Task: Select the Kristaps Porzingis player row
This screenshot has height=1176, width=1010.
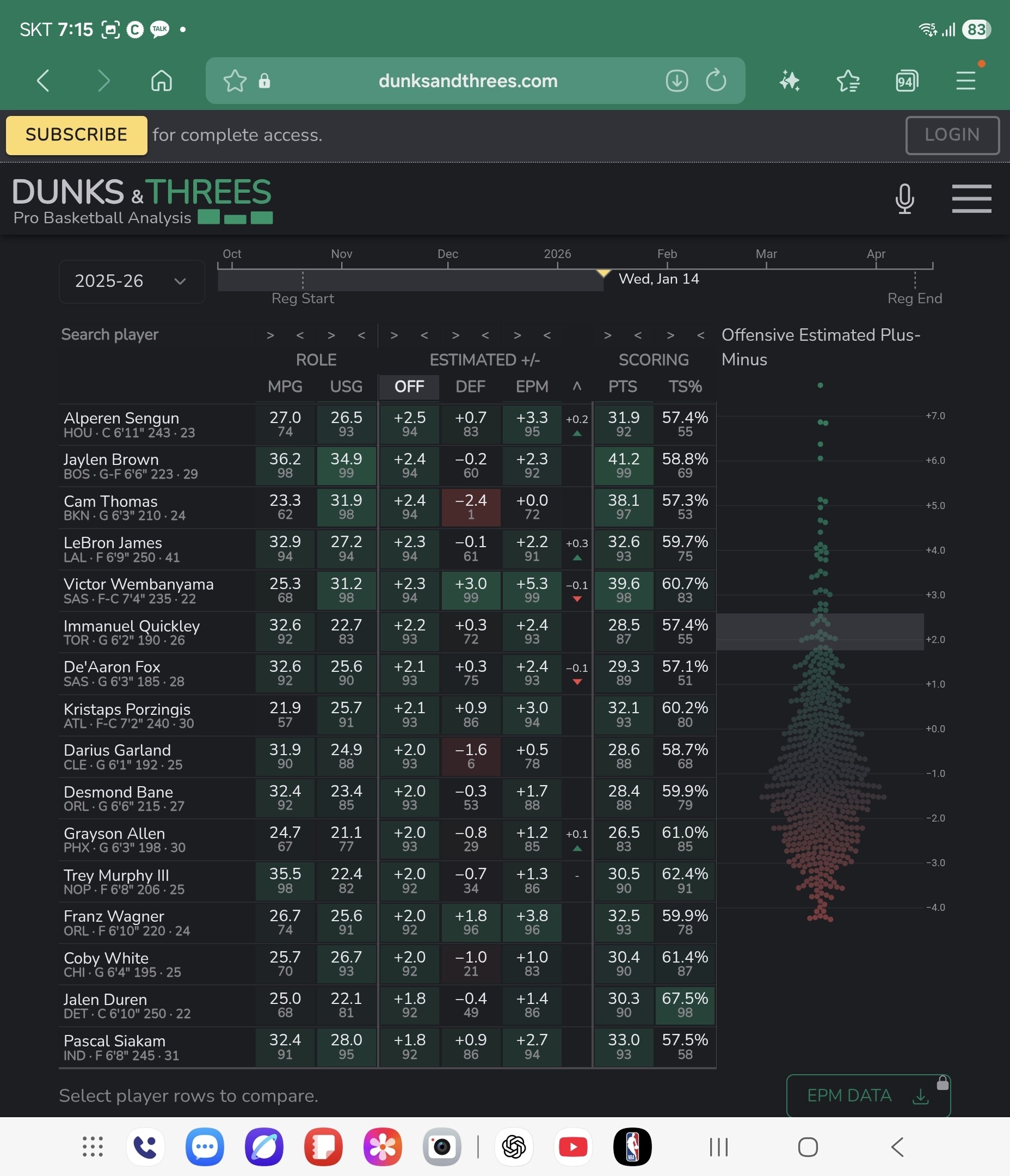Action: 387,715
